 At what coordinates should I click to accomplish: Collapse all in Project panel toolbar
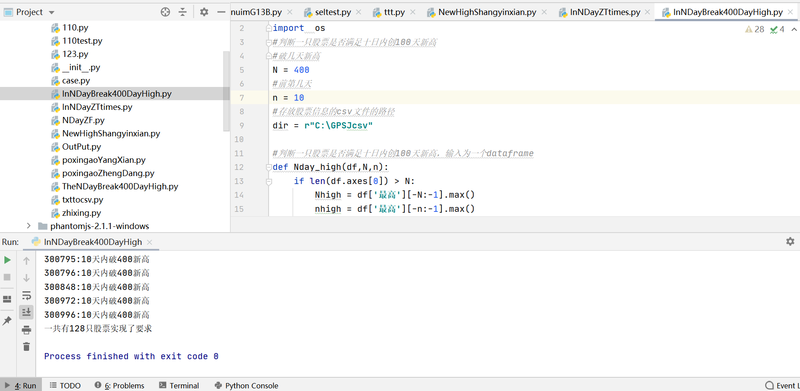(x=182, y=12)
